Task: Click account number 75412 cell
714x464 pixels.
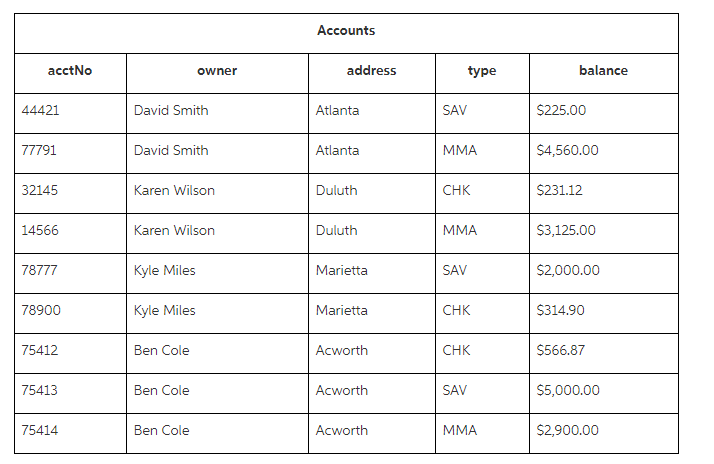Action: pos(40,350)
